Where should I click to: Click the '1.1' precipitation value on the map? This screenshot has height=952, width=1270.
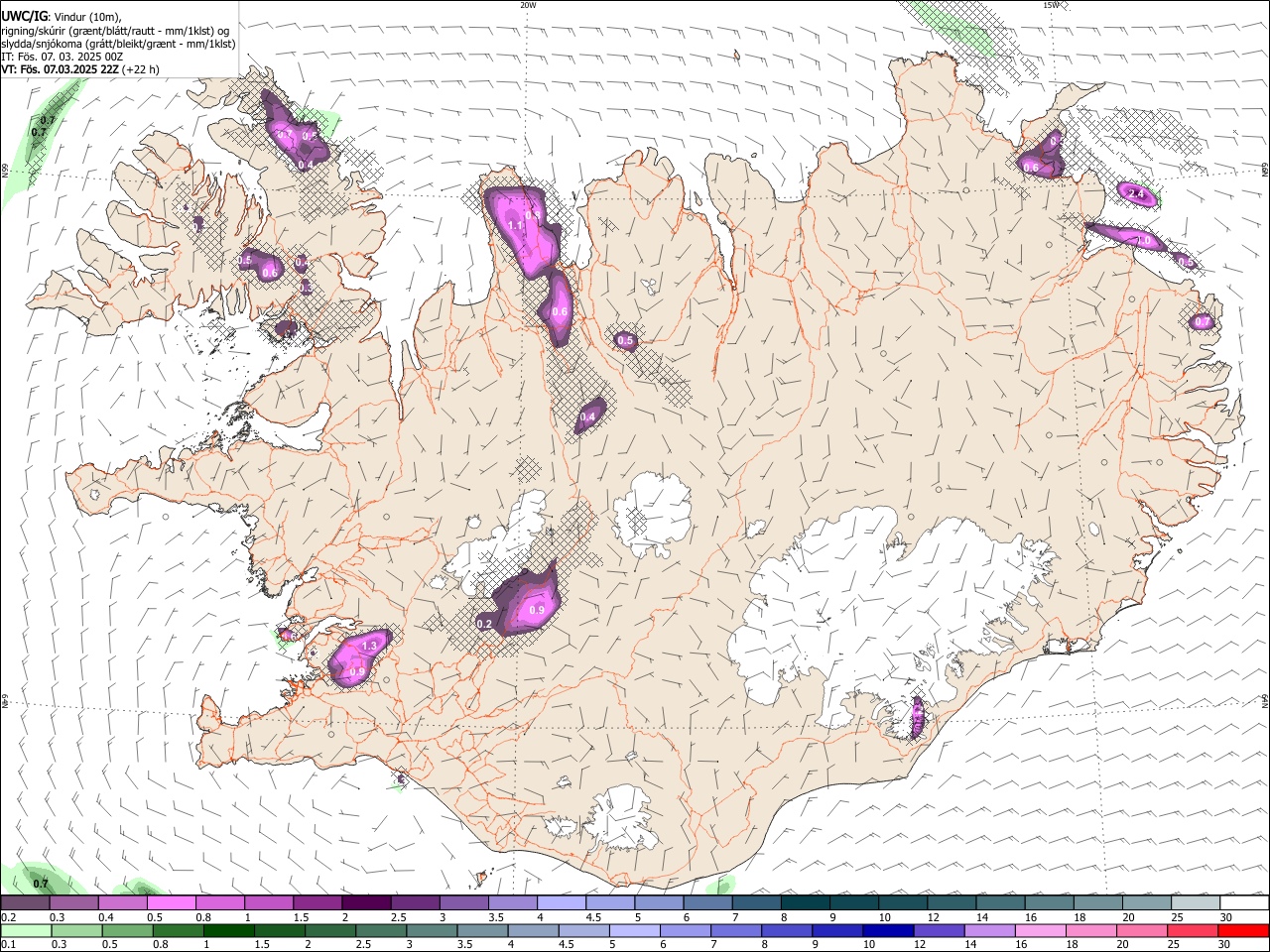pos(516,226)
